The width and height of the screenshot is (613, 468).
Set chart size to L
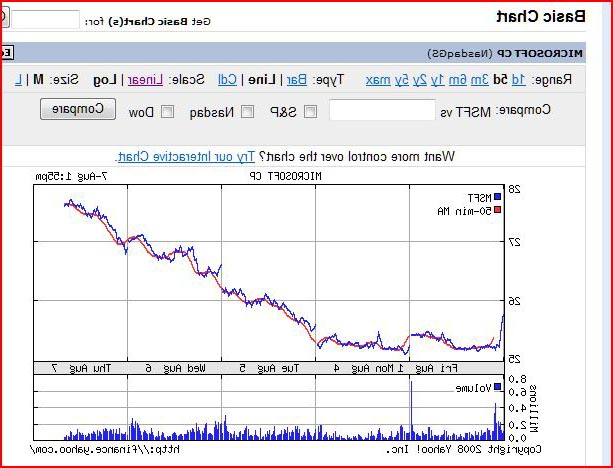18,80
